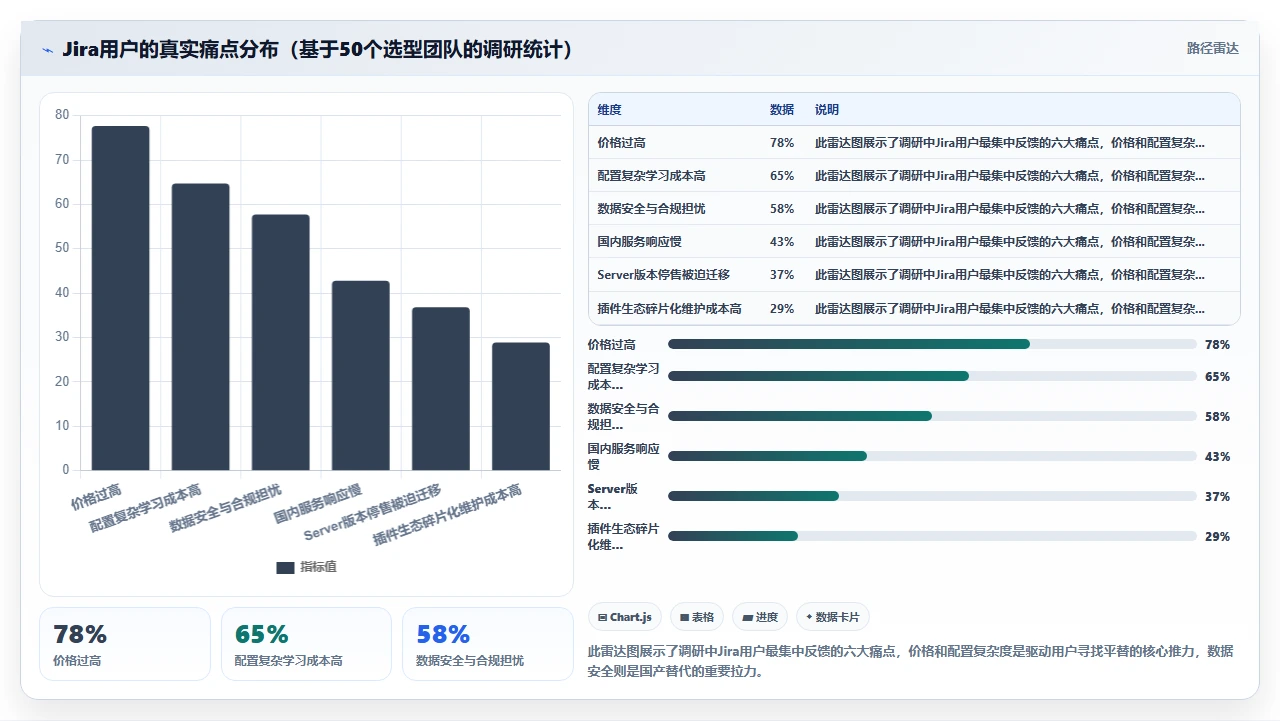Screen dimensions: 1280x721
Task: Select the 价格过高 table row cell
Action: [621, 143]
